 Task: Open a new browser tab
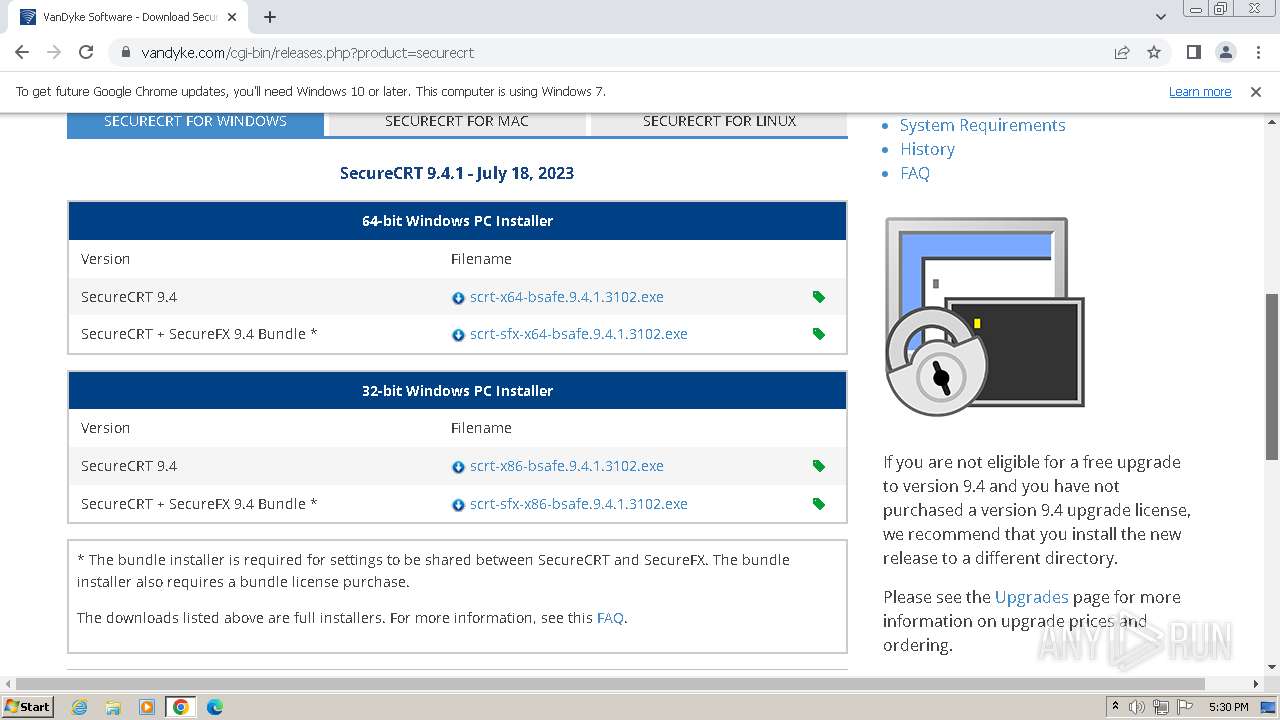270,17
